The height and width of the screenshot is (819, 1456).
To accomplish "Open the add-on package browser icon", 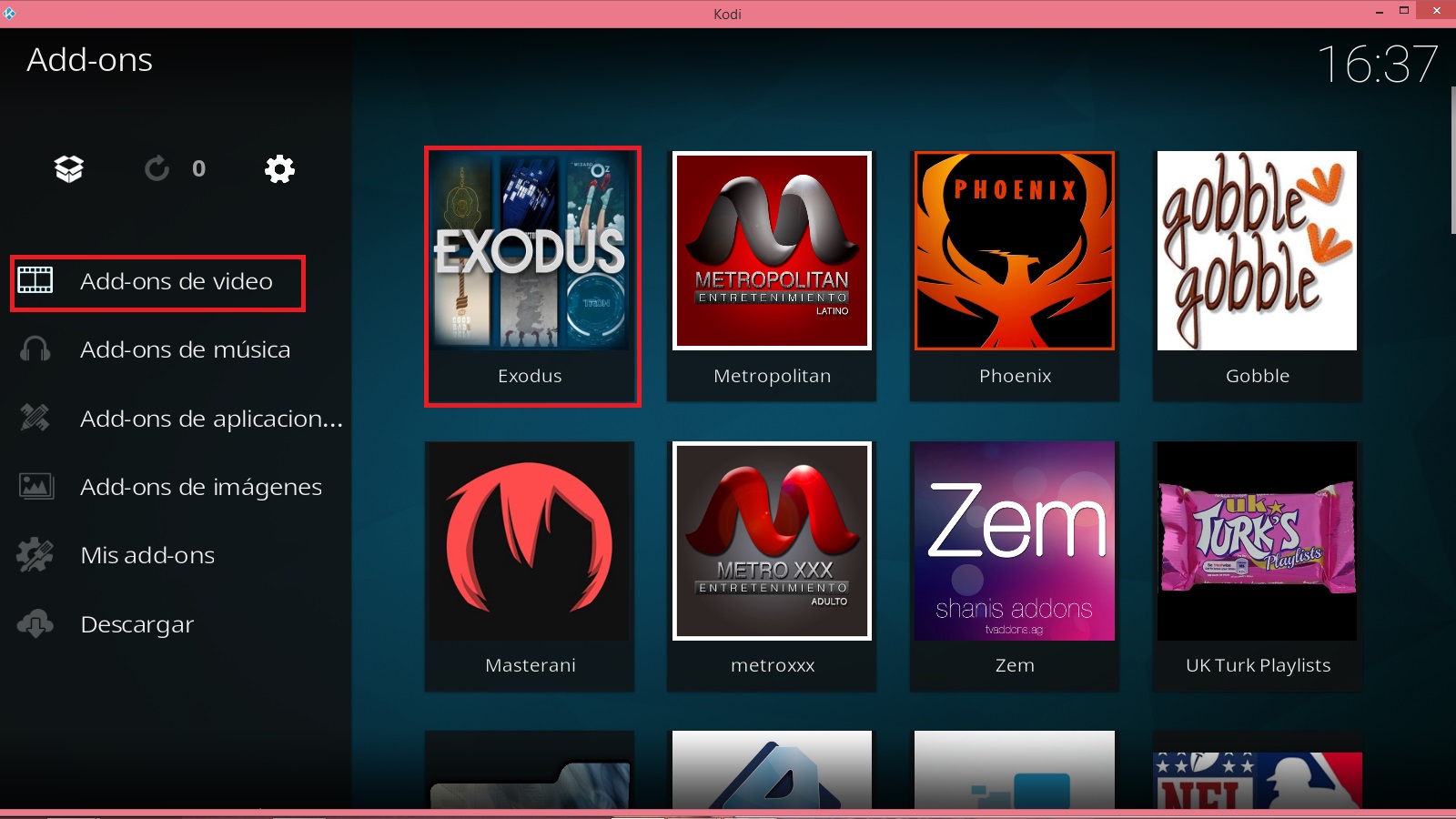I will (66, 167).
